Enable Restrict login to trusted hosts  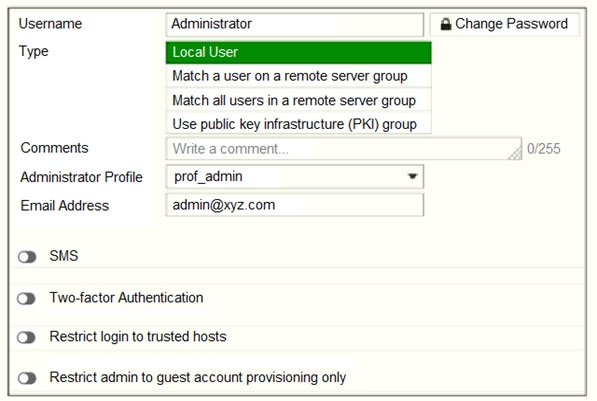pyautogui.click(x=26, y=337)
